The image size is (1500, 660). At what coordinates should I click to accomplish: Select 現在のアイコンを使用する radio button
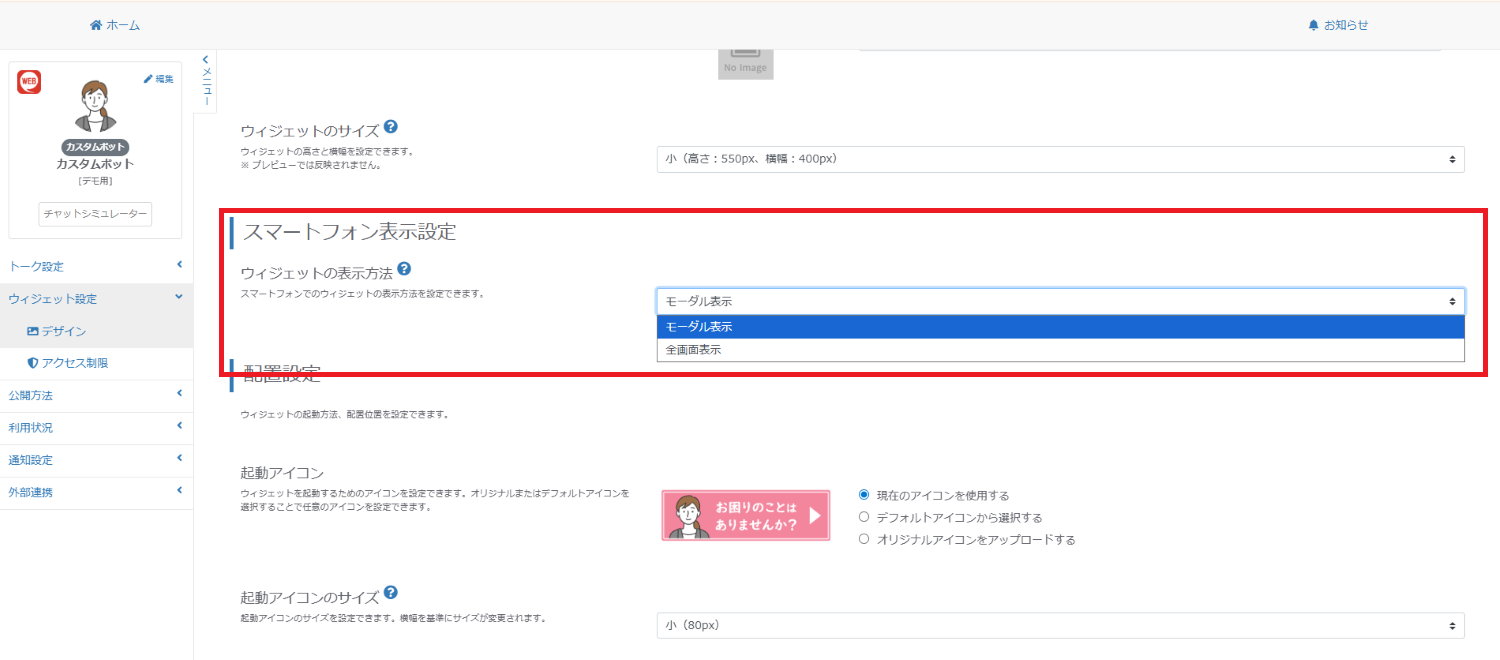click(864, 495)
